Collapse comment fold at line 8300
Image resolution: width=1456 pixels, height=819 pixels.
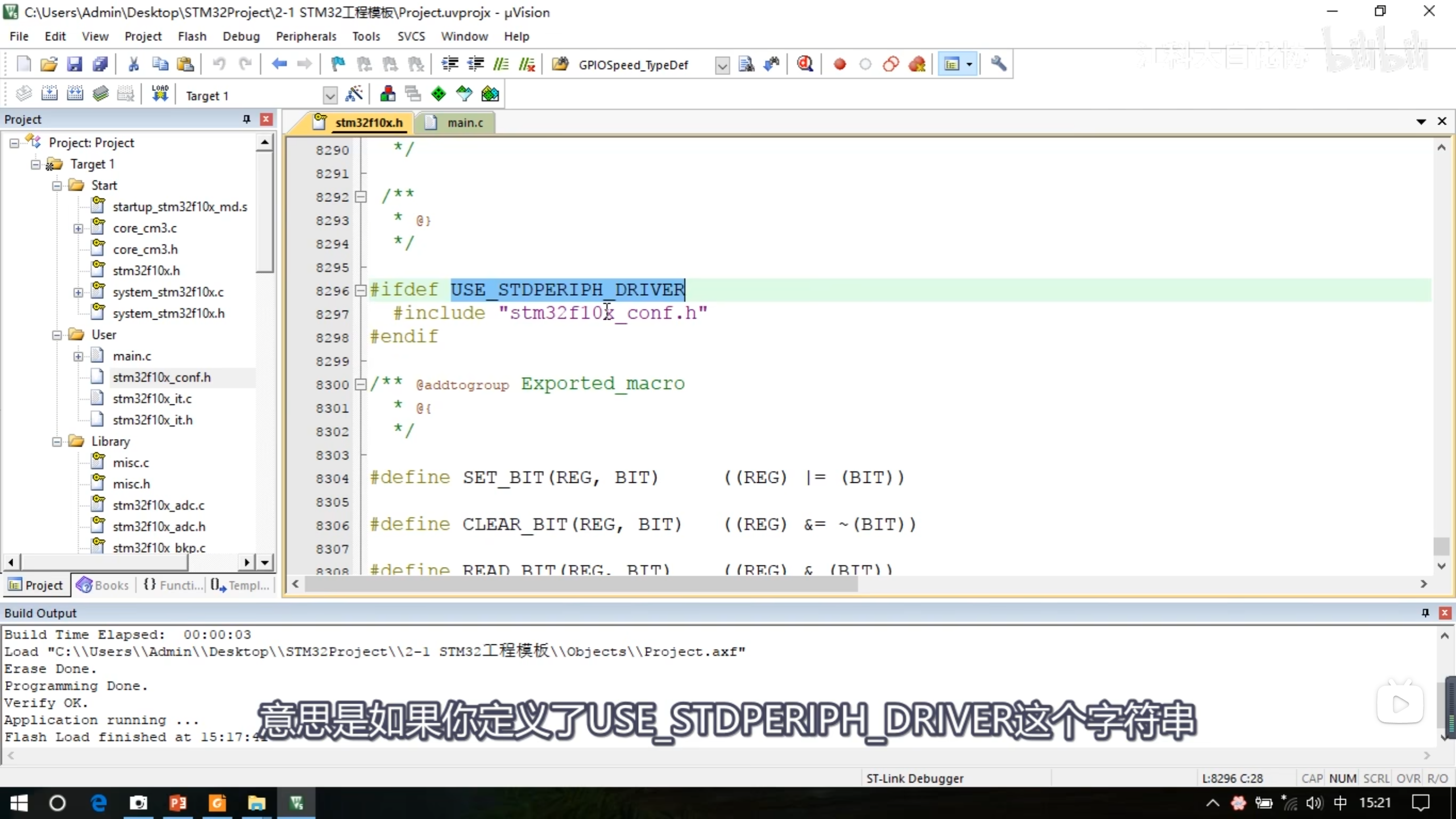360,385
